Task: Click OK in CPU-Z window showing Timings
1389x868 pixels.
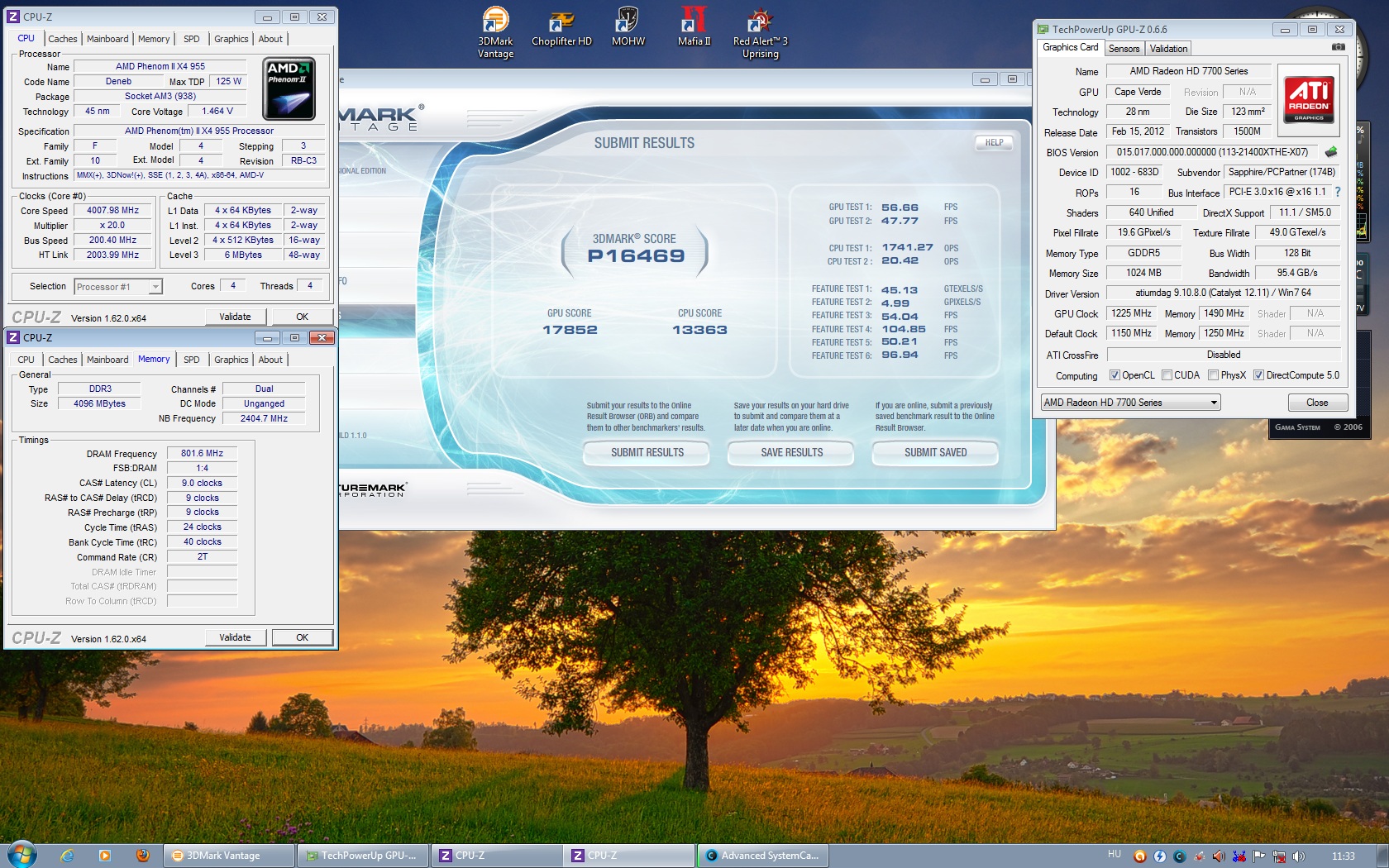Action: pyautogui.click(x=303, y=637)
